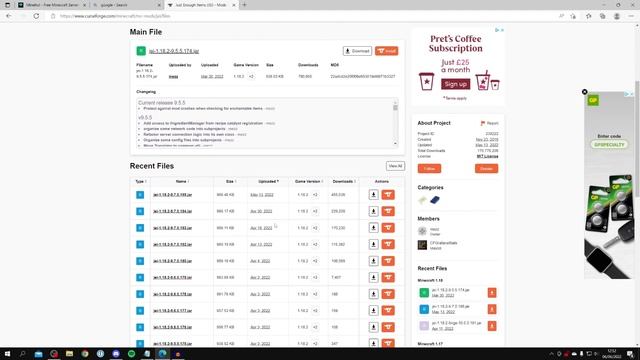Download the file uploaded Apr 30, 2022
Image resolution: width=640 pixels, height=360 pixels.
click(x=373, y=211)
